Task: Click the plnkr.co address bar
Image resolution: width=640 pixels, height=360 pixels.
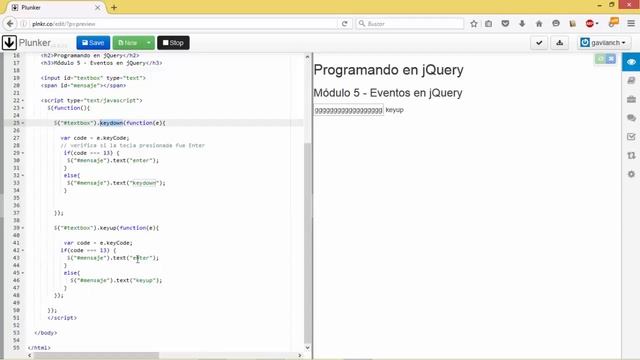Action: (180, 24)
